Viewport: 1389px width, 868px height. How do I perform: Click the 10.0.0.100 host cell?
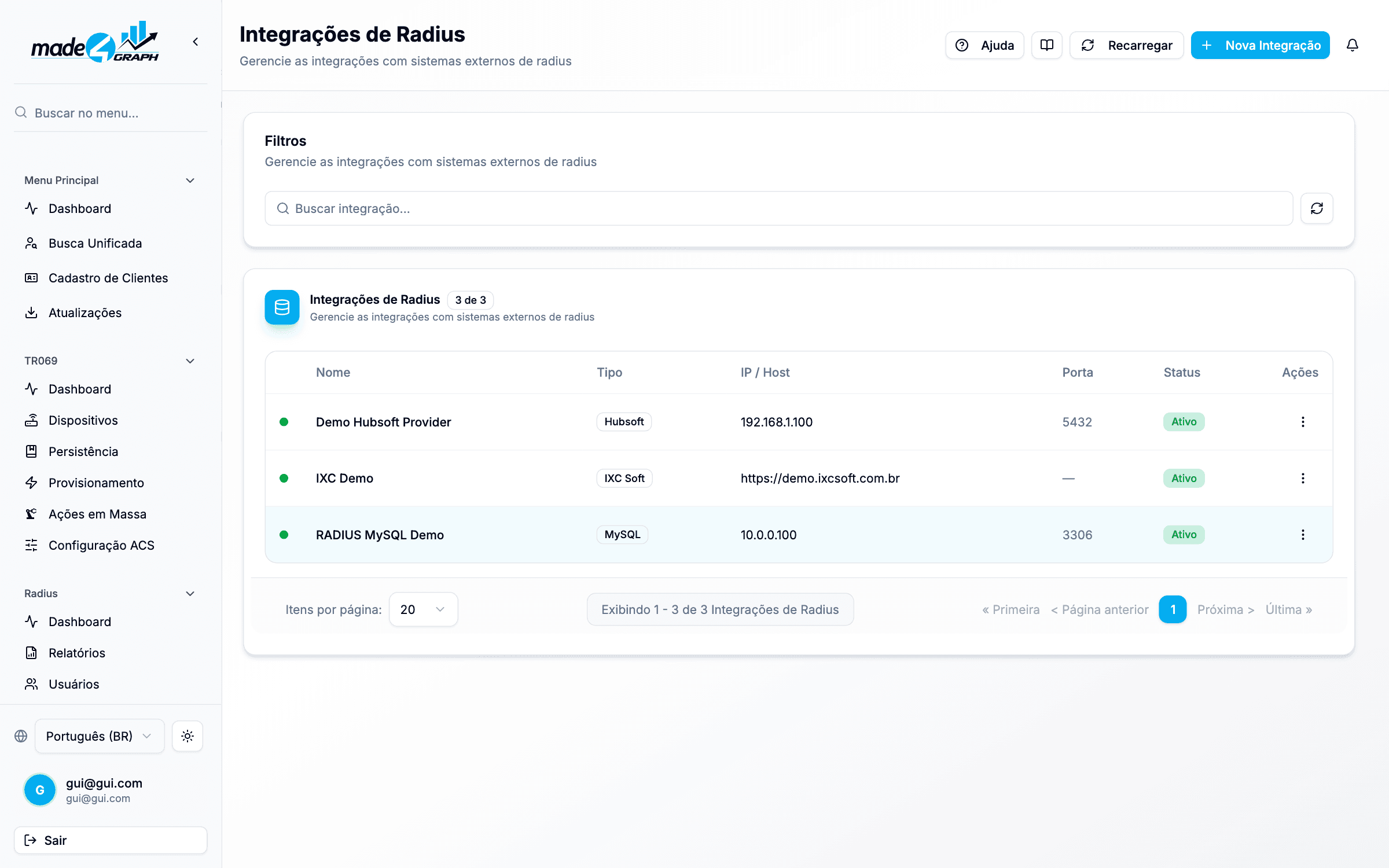click(769, 535)
